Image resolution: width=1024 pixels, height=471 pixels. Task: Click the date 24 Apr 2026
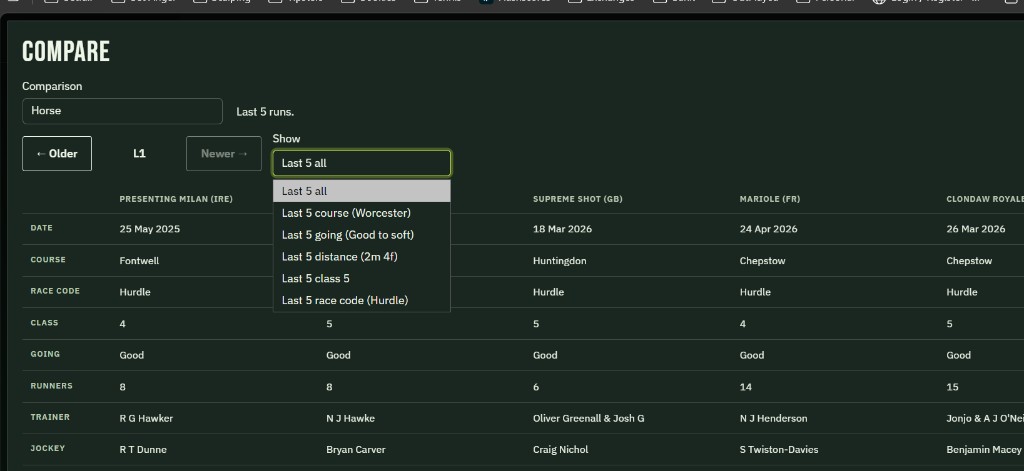[768, 229]
